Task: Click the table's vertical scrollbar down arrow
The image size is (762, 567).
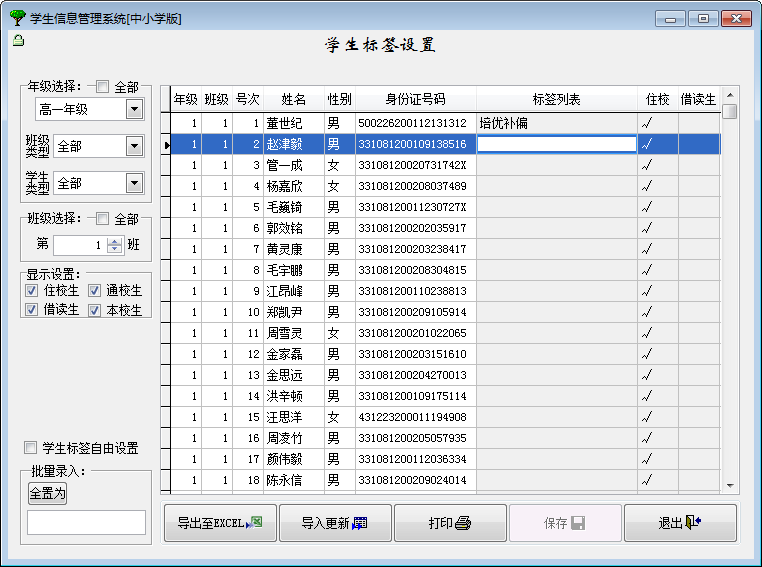Action: point(730,486)
